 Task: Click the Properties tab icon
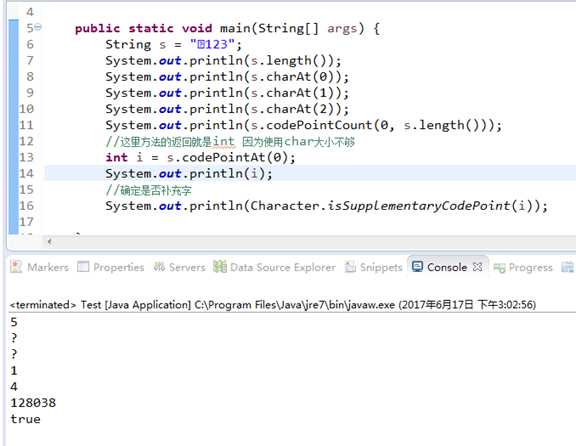pos(83,266)
